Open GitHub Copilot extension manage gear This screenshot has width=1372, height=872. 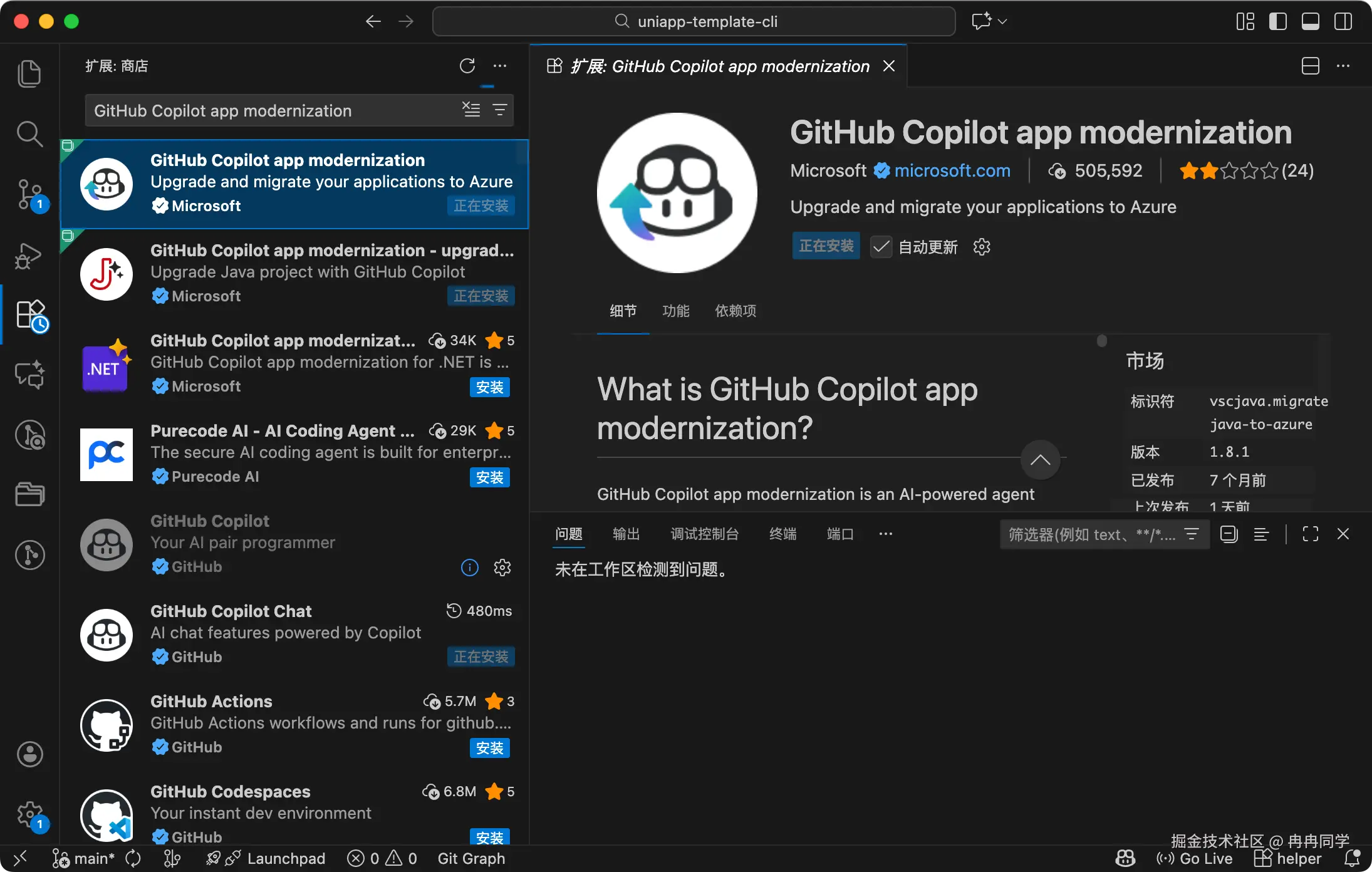pos(502,568)
